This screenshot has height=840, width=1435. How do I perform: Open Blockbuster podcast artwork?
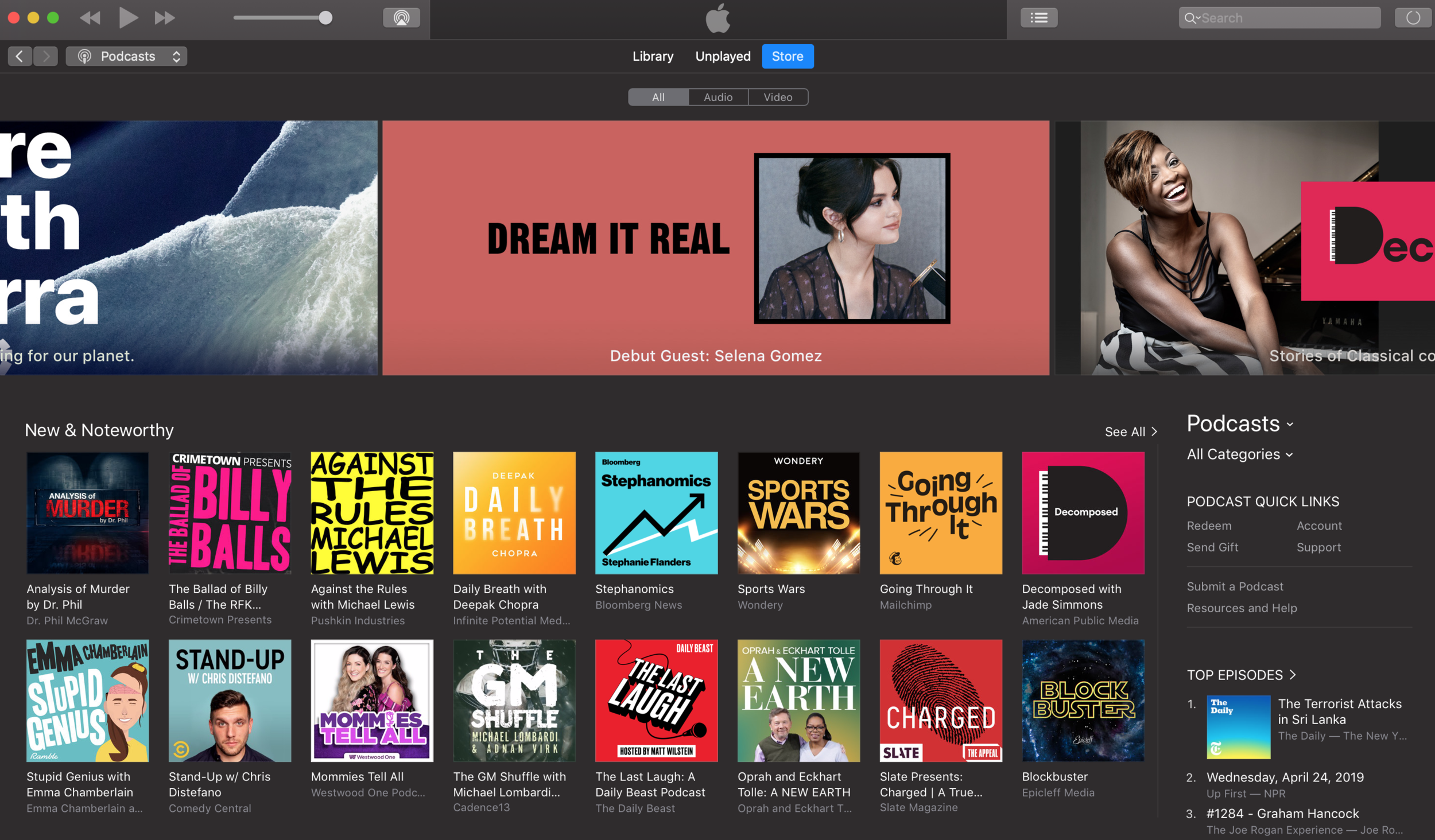[x=1083, y=700]
